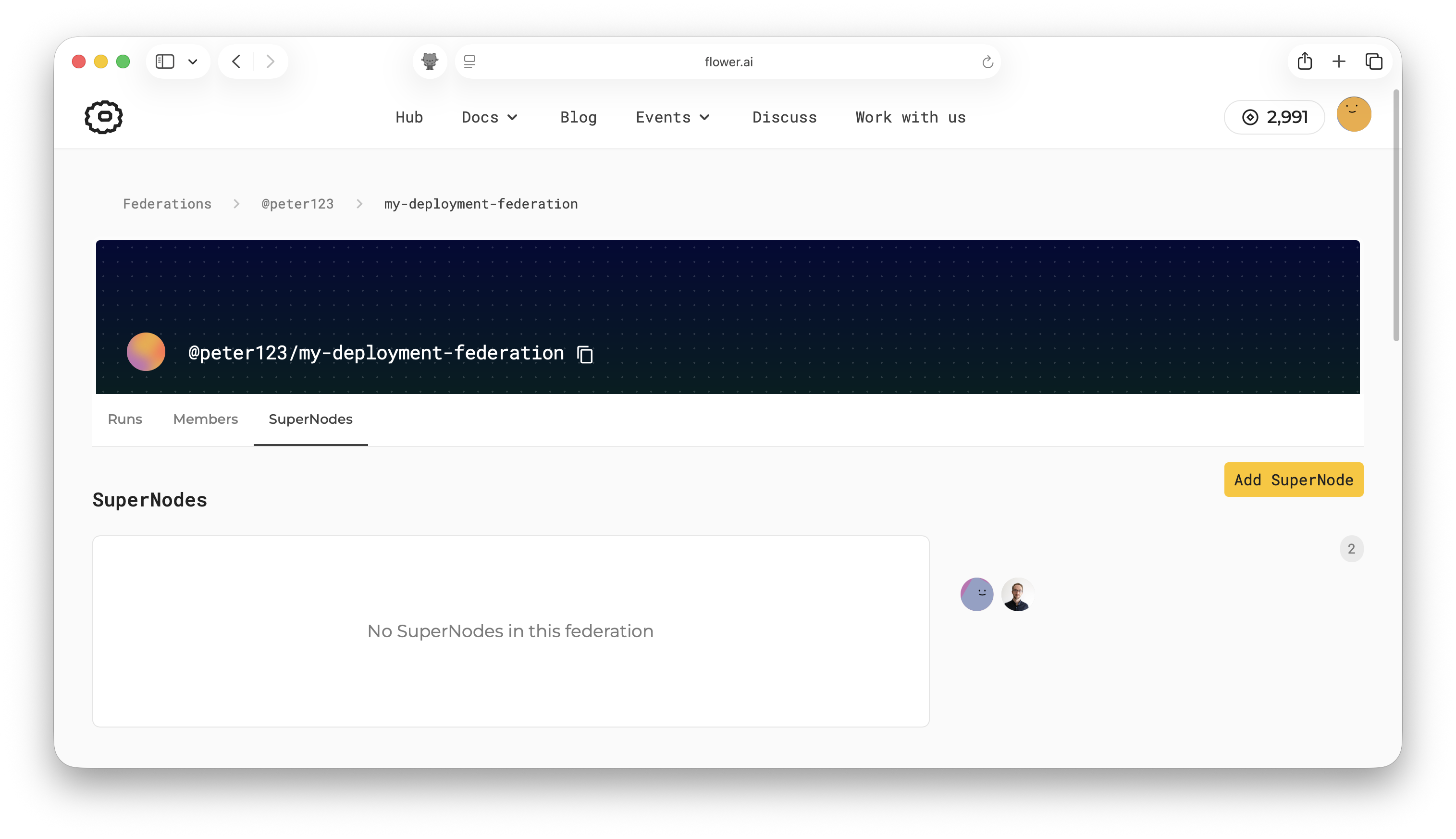
Task: Click the @peter123/my-deployment-federation banner title
Action: click(376, 353)
